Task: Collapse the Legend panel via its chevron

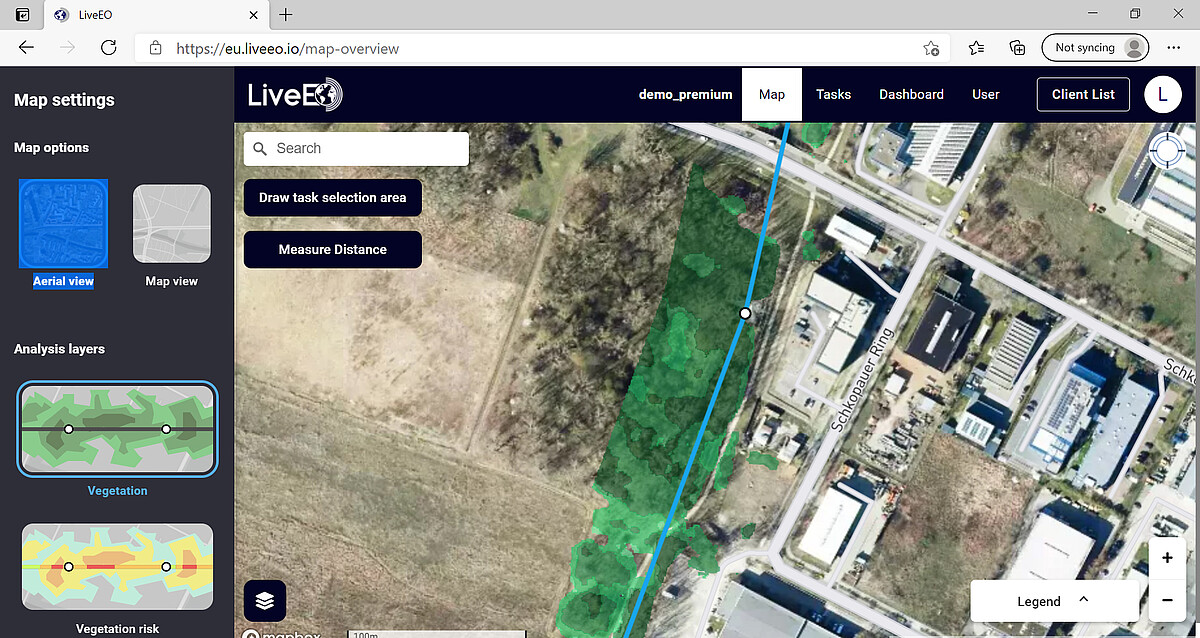Action: pyautogui.click(x=1083, y=600)
